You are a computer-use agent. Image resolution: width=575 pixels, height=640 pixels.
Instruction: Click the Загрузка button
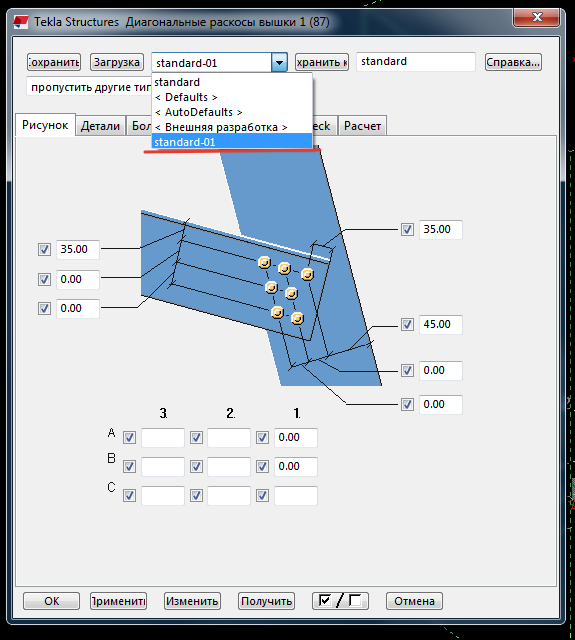(x=117, y=62)
